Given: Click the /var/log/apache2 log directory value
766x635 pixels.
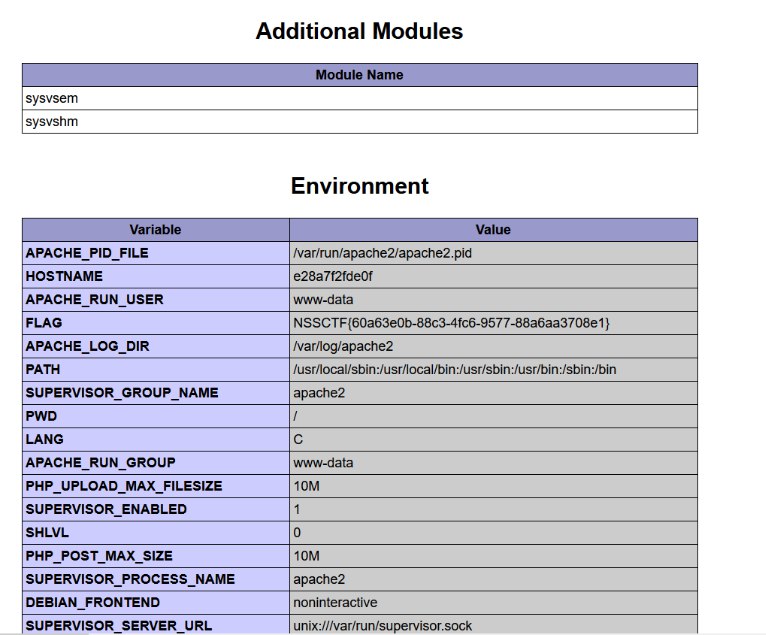Looking at the screenshot, I should pos(343,346).
